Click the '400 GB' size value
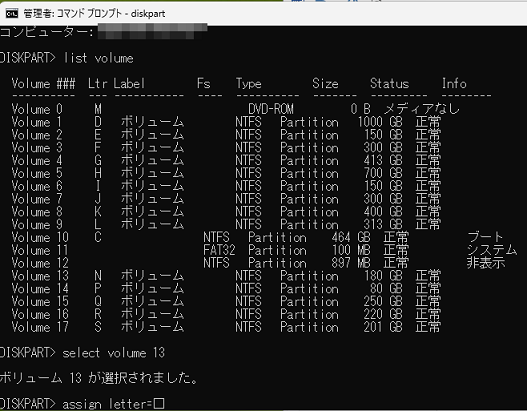The height and width of the screenshot is (411, 527). click(x=383, y=212)
